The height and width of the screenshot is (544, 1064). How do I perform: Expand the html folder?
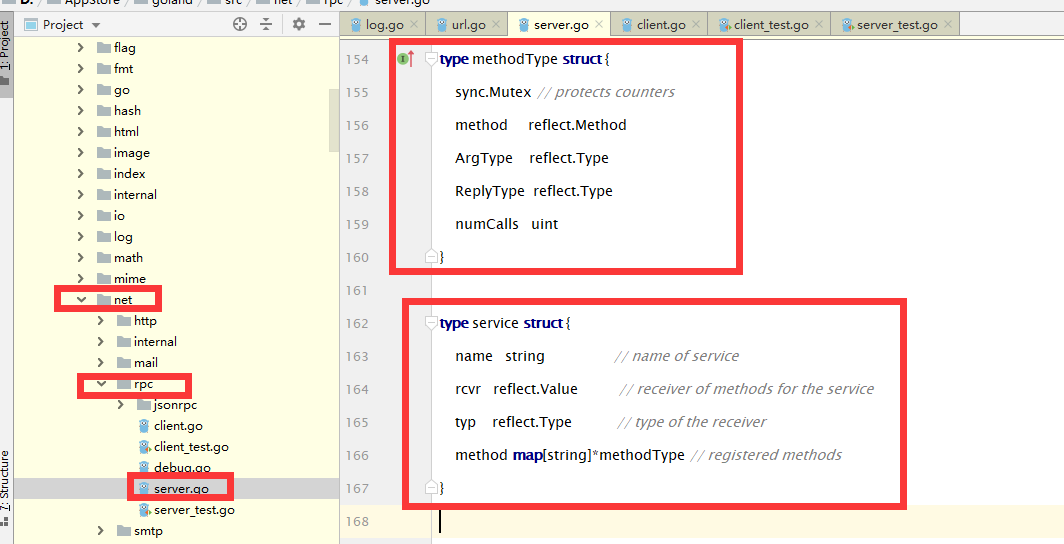tap(81, 132)
